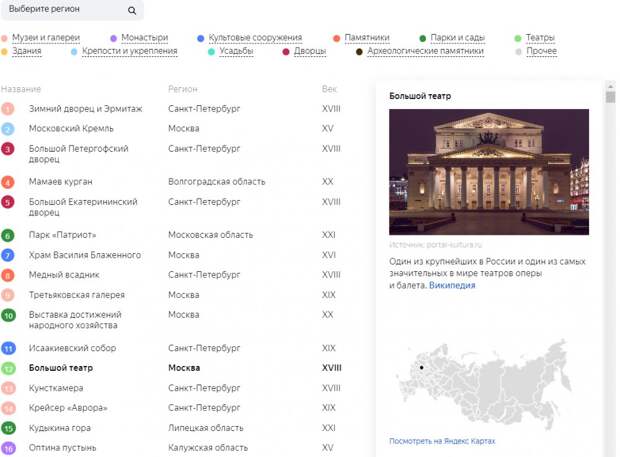This screenshot has height=457, width=620.
Task: Click rank badge 5 for Большой Екатерининский дворец
Action: click(8, 202)
